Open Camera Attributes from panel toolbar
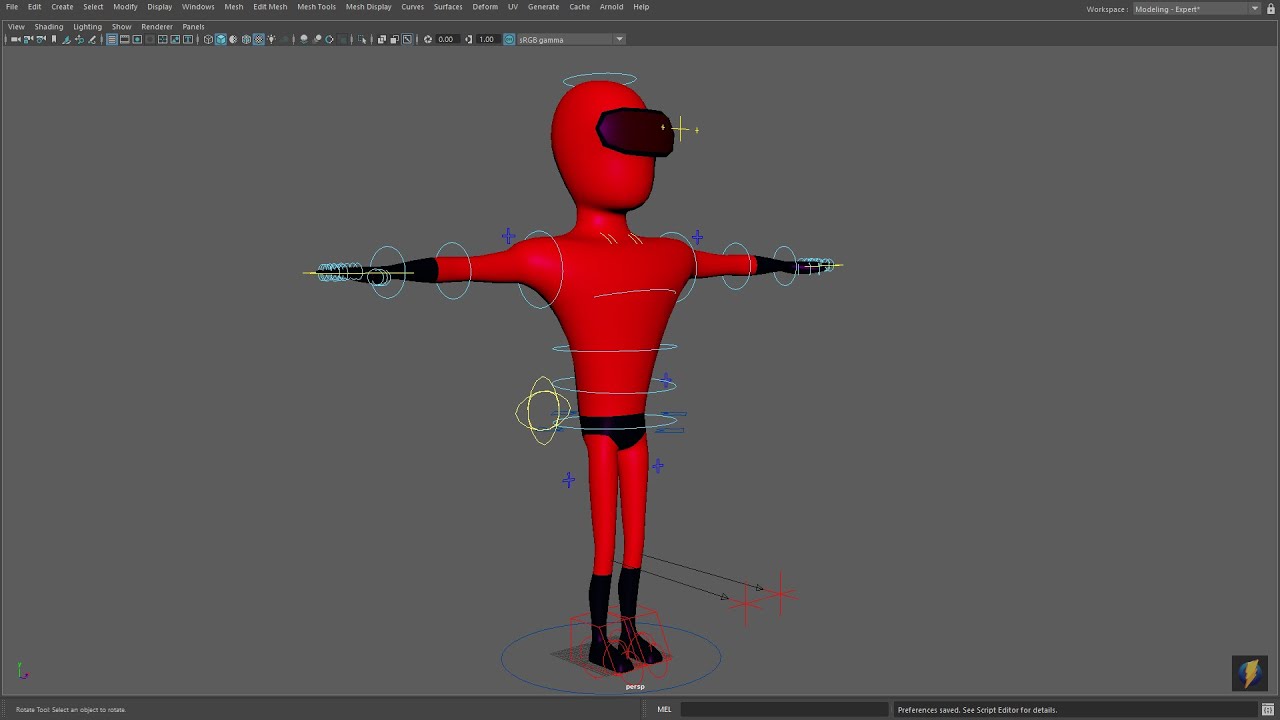1280x720 pixels. click(41, 39)
